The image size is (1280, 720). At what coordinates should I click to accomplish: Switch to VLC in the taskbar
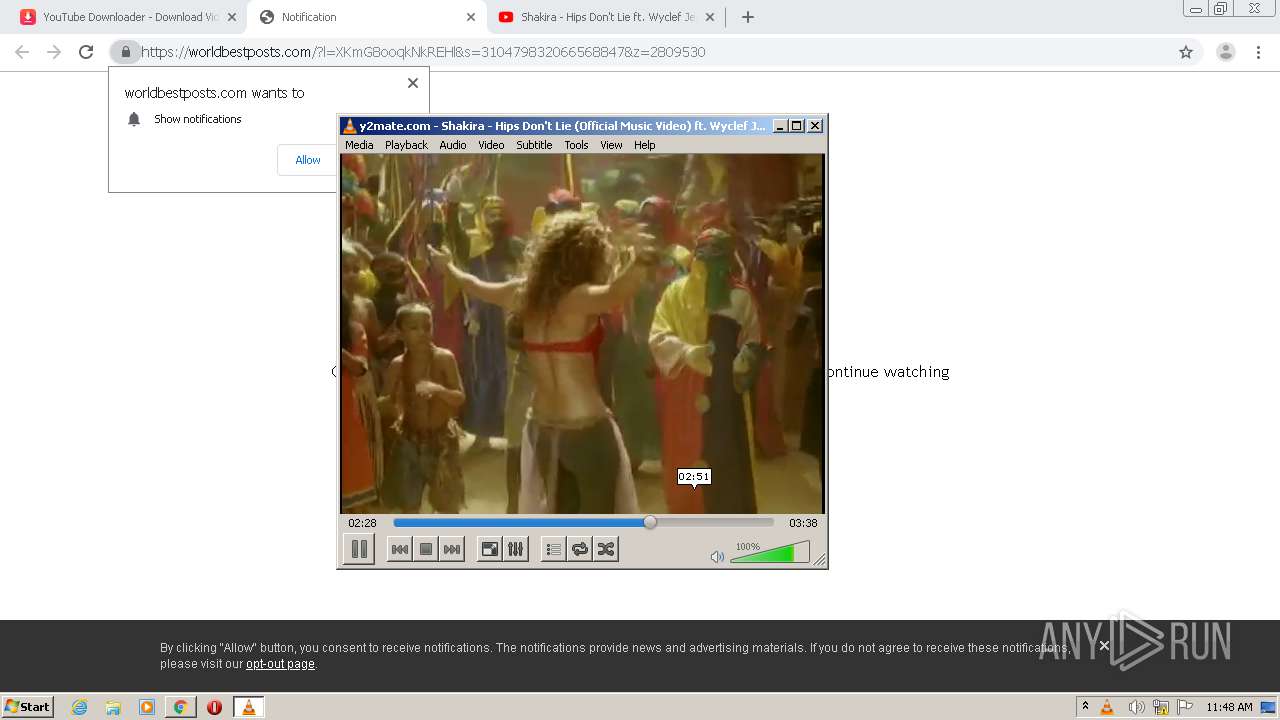click(x=248, y=707)
